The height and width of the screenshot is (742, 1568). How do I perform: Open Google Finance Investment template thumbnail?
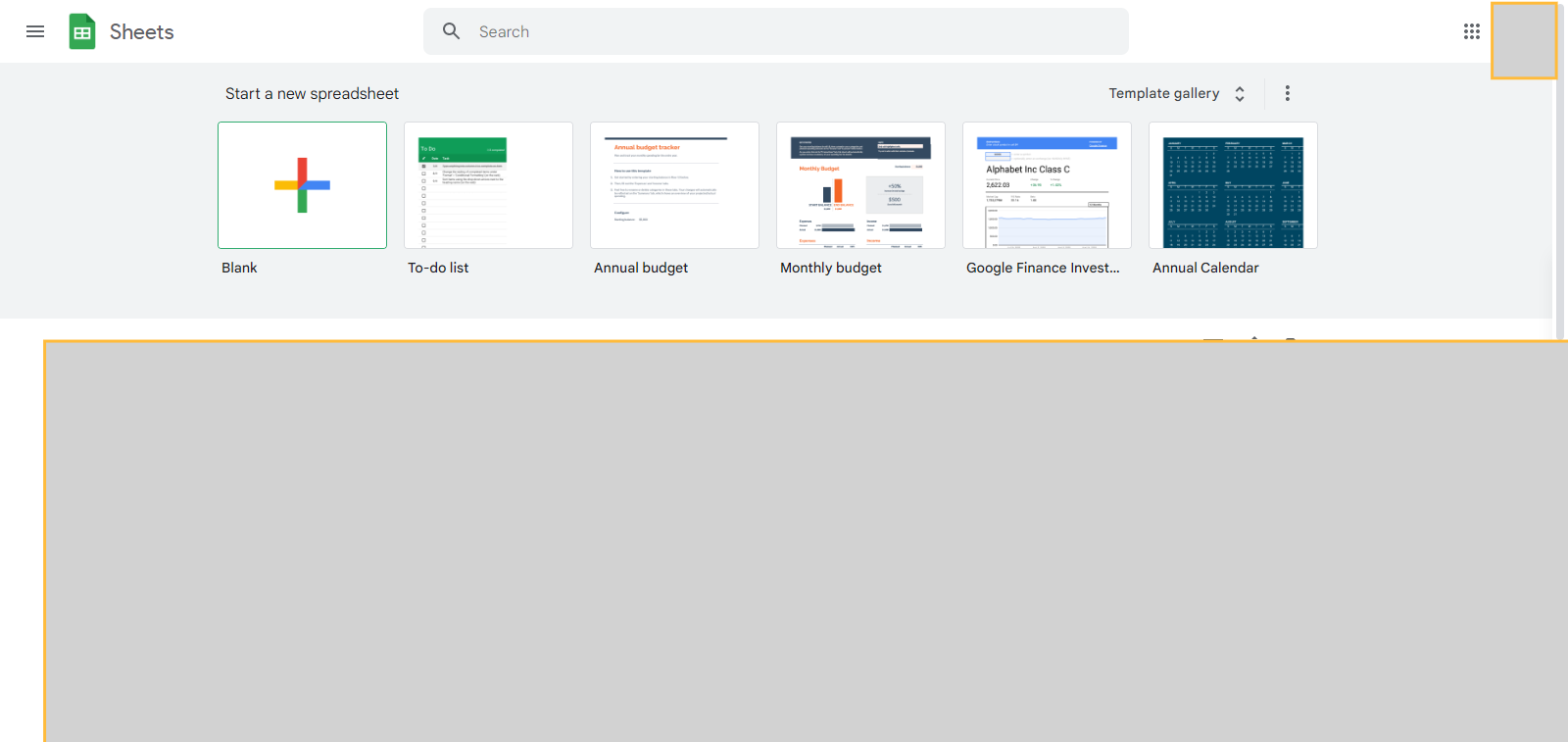1047,185
